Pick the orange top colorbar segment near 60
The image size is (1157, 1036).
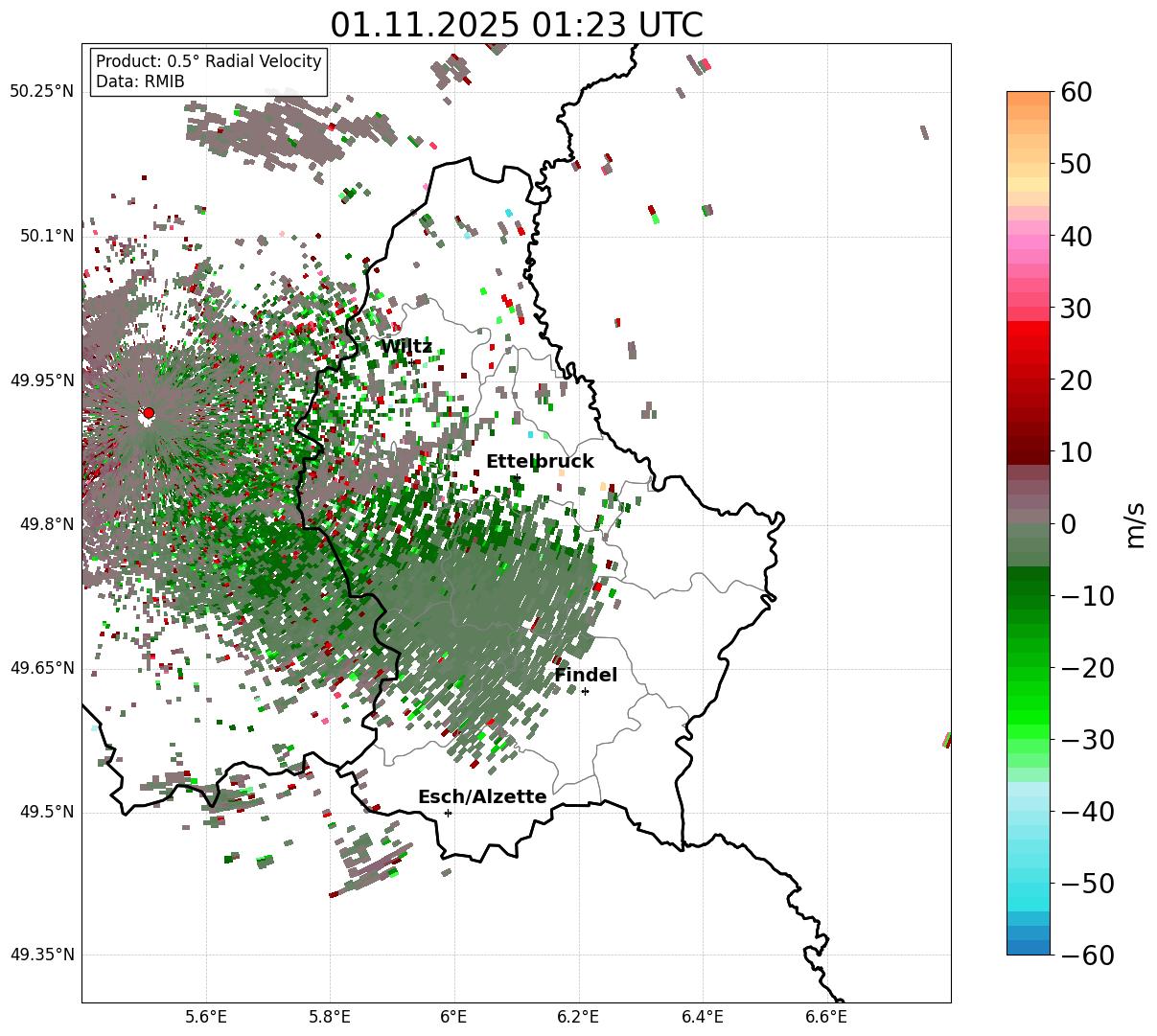click(1029, 99)
